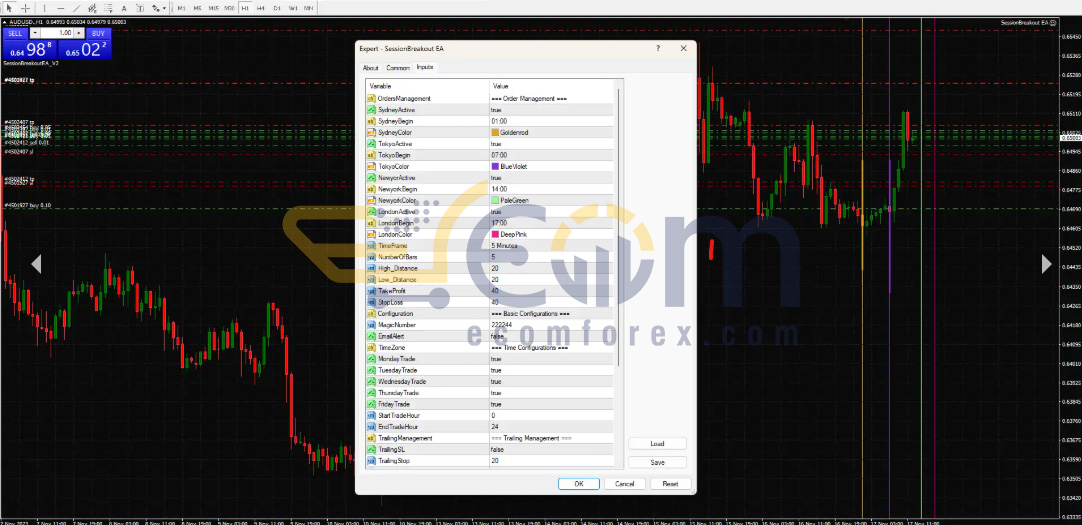Image resolution: width=1082 pixels, height=525 pixels.
Task: Click the Load button
Action: (657, 444)
